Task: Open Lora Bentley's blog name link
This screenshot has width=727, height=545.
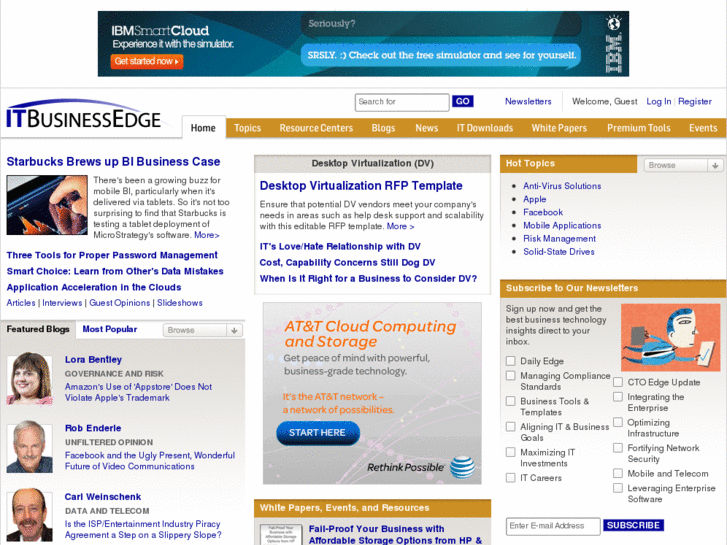Action: [93, 359]
